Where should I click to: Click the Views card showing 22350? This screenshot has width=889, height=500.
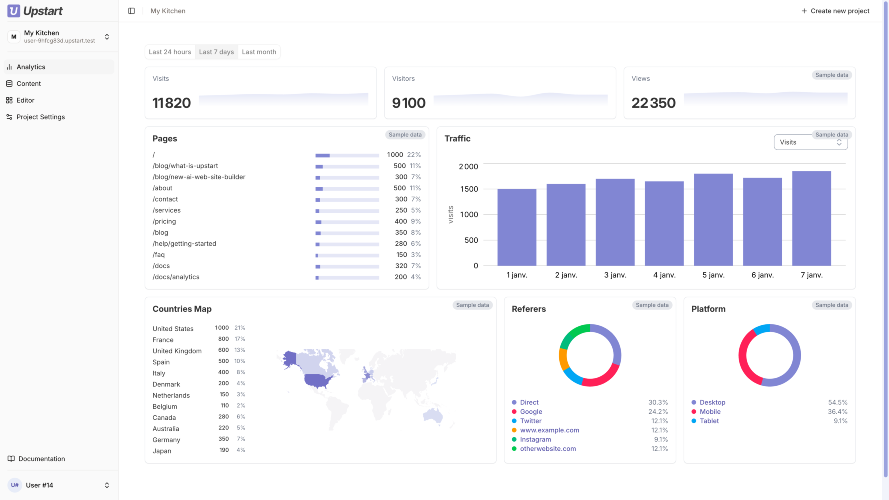739,93
